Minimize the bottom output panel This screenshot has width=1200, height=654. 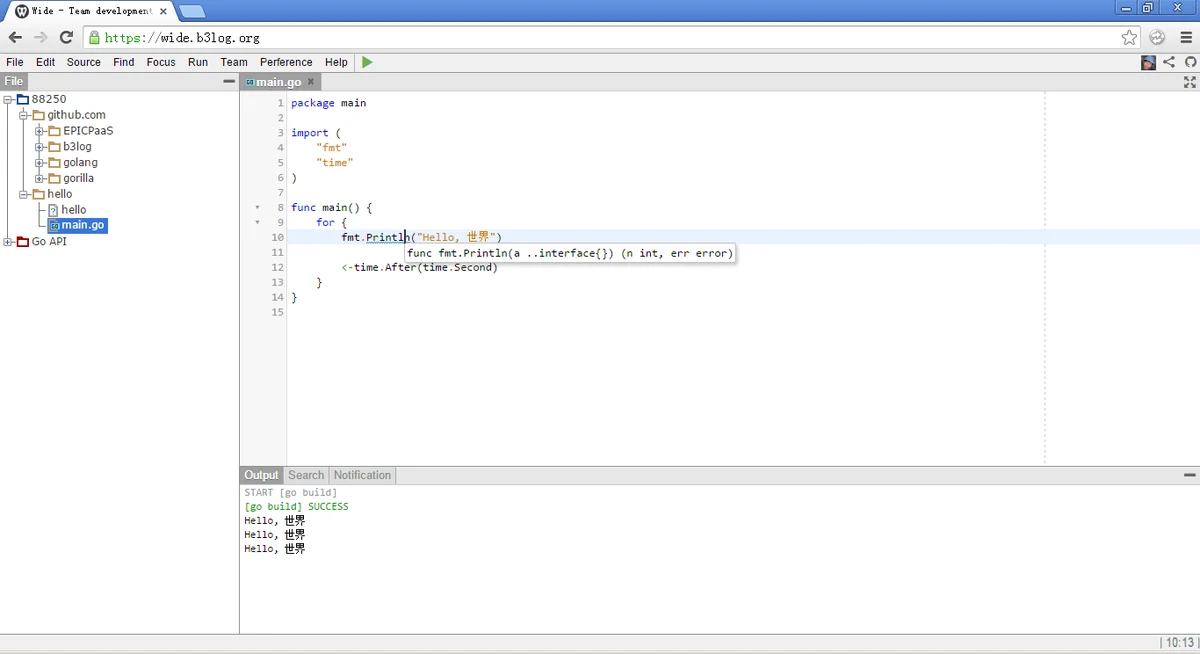1190,475
